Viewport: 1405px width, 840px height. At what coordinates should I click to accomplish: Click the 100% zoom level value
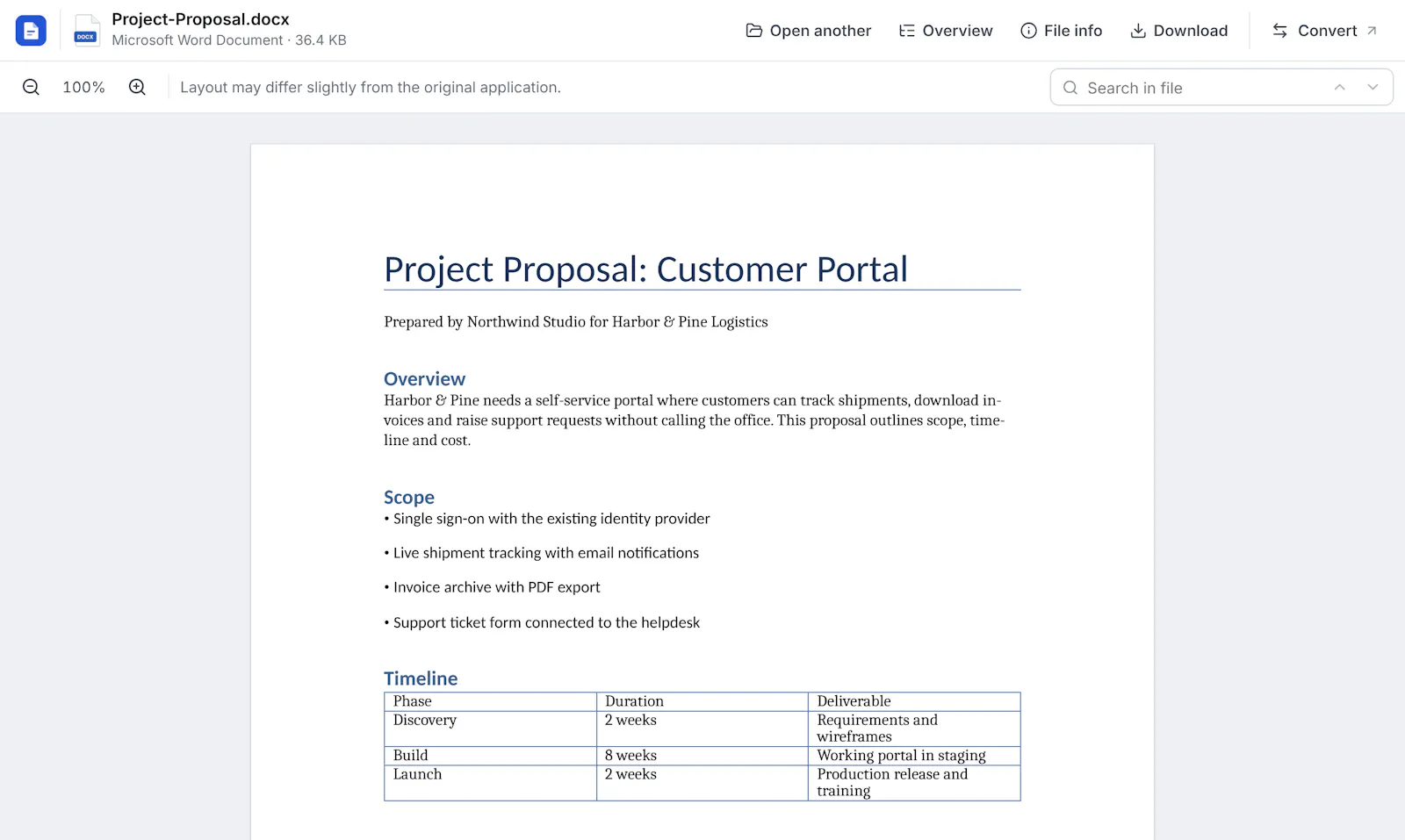click(83, 87)
